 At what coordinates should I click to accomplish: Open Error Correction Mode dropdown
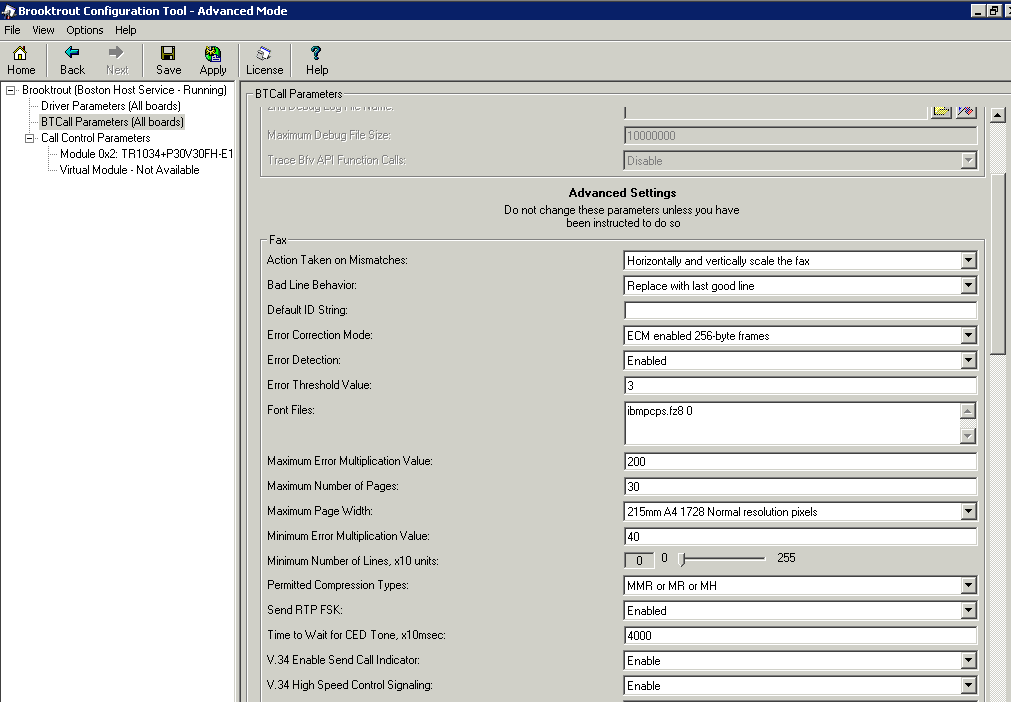pos(968,335)
